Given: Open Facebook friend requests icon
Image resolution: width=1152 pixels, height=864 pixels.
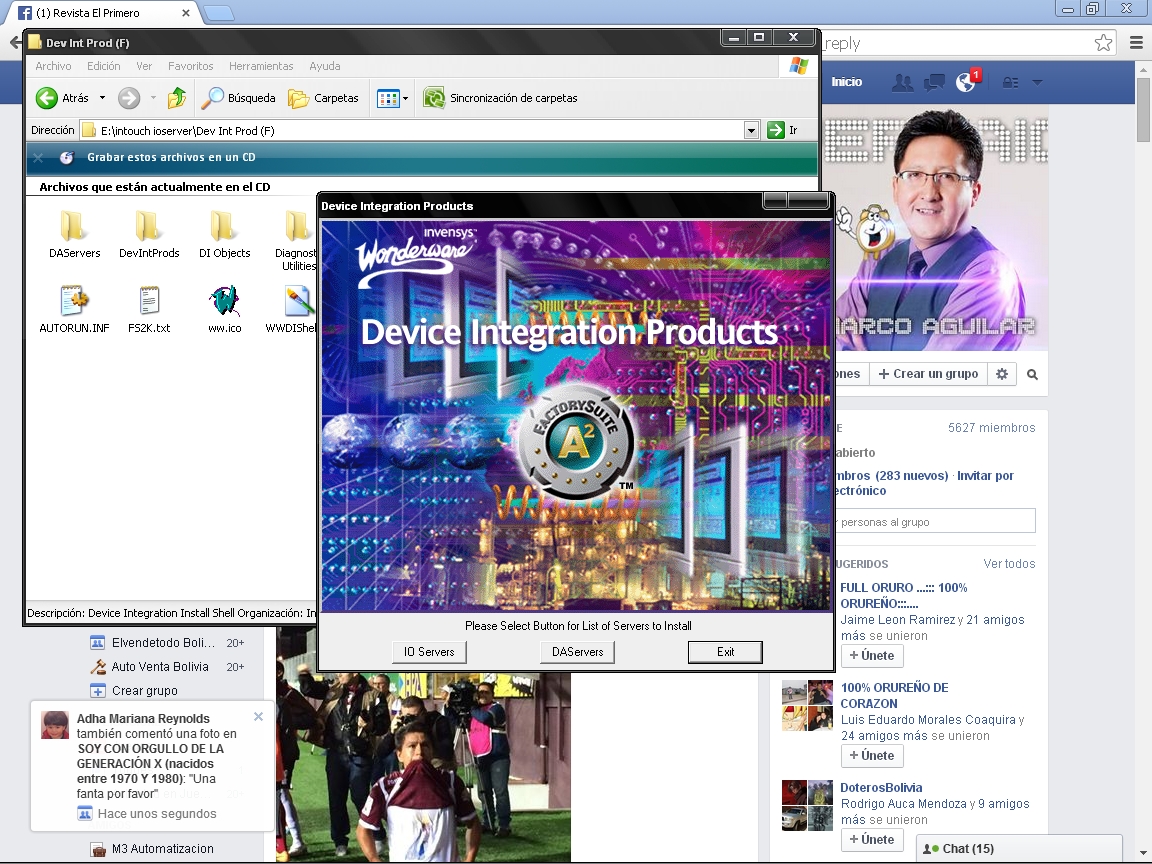Looking at the screenshot, I should click(x=902, y=82).
